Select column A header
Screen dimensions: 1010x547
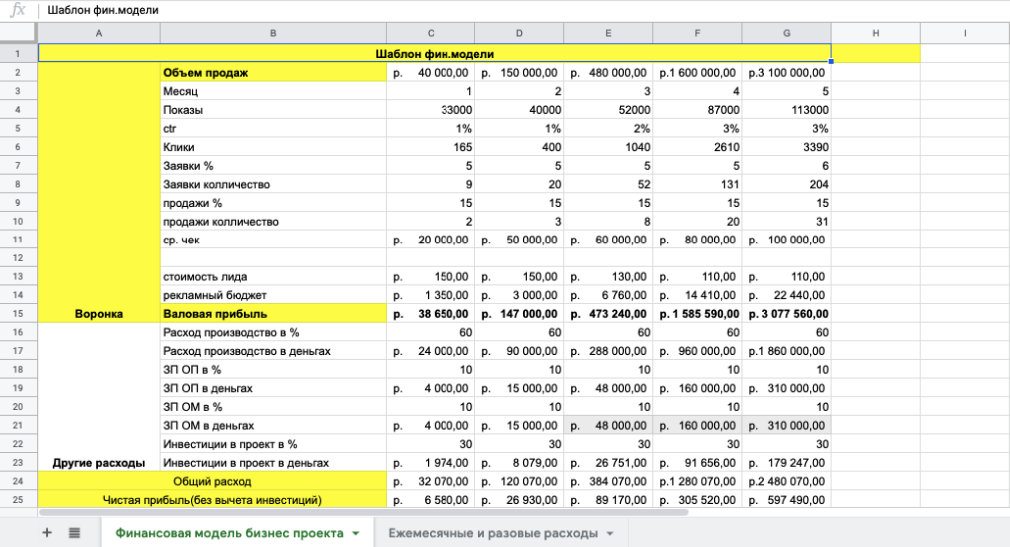click(x=98, y=34)
